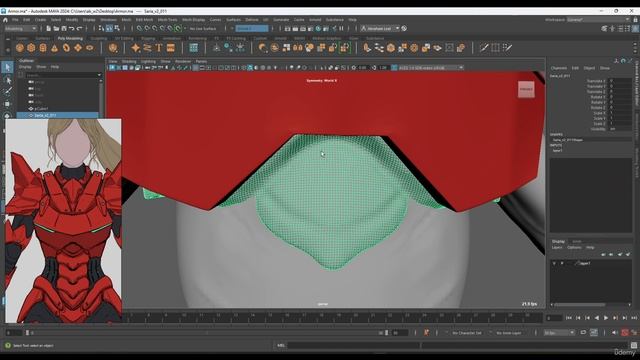Click the range slider end handle
Image resolution: width=640 pixels, height=360 pixels.
coord(386,333)
